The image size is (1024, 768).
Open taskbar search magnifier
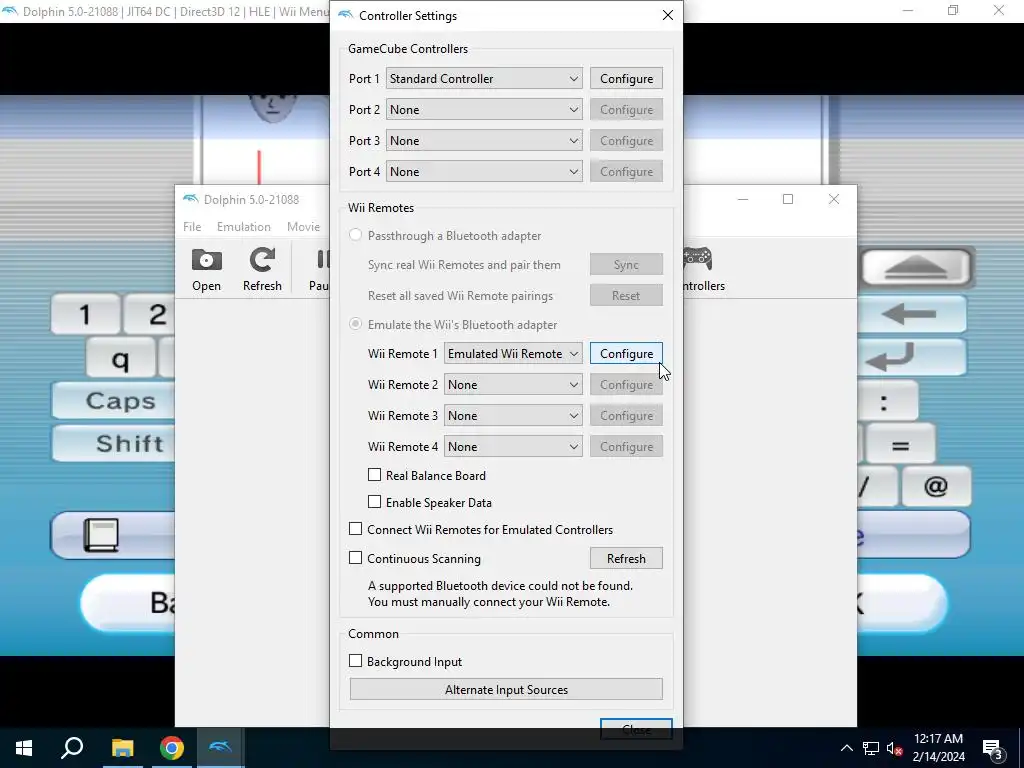point(72,748)
